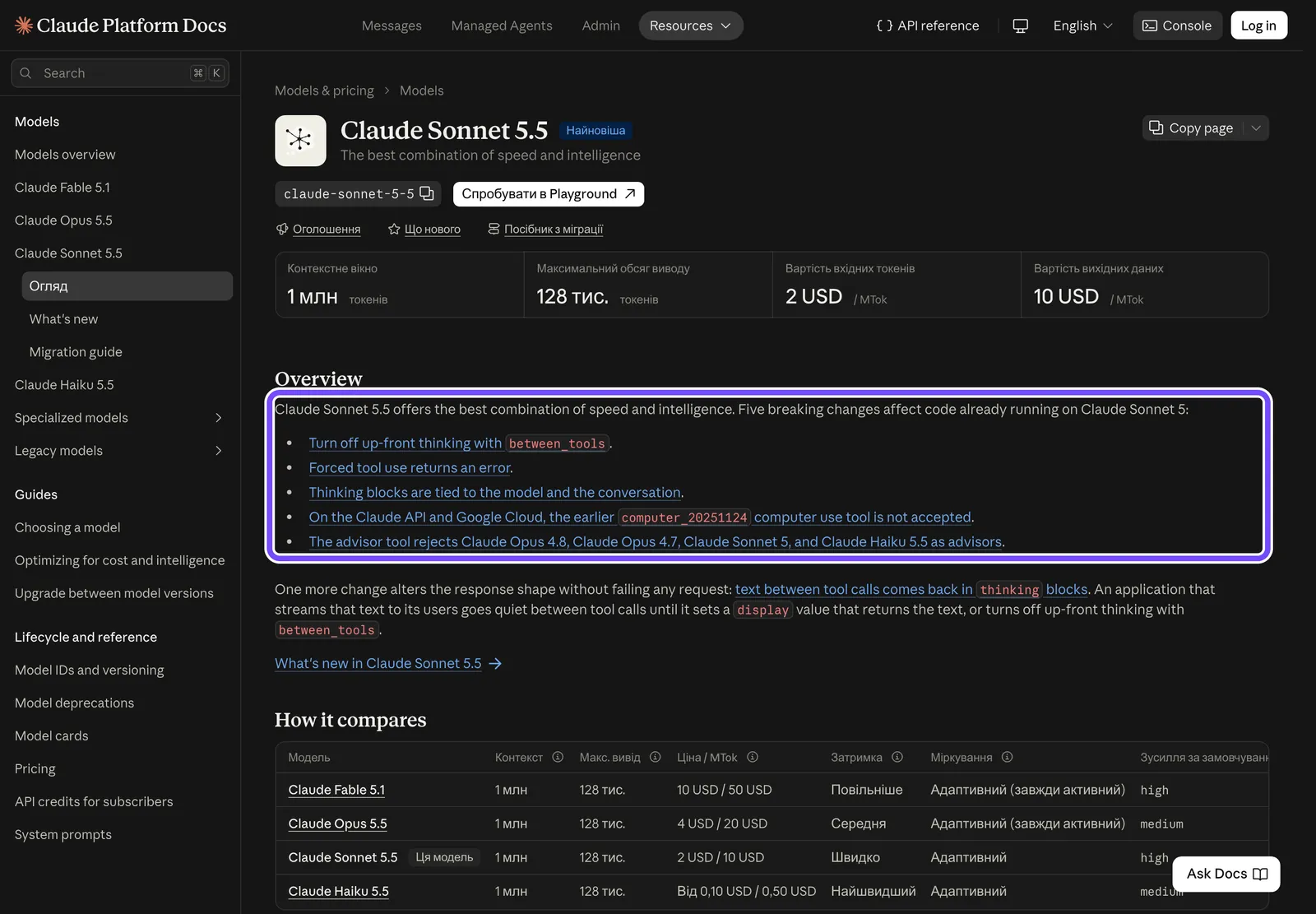The image size is (1316, 914).
Task: Open API credits for subscribers
Action: pos(94,801)
